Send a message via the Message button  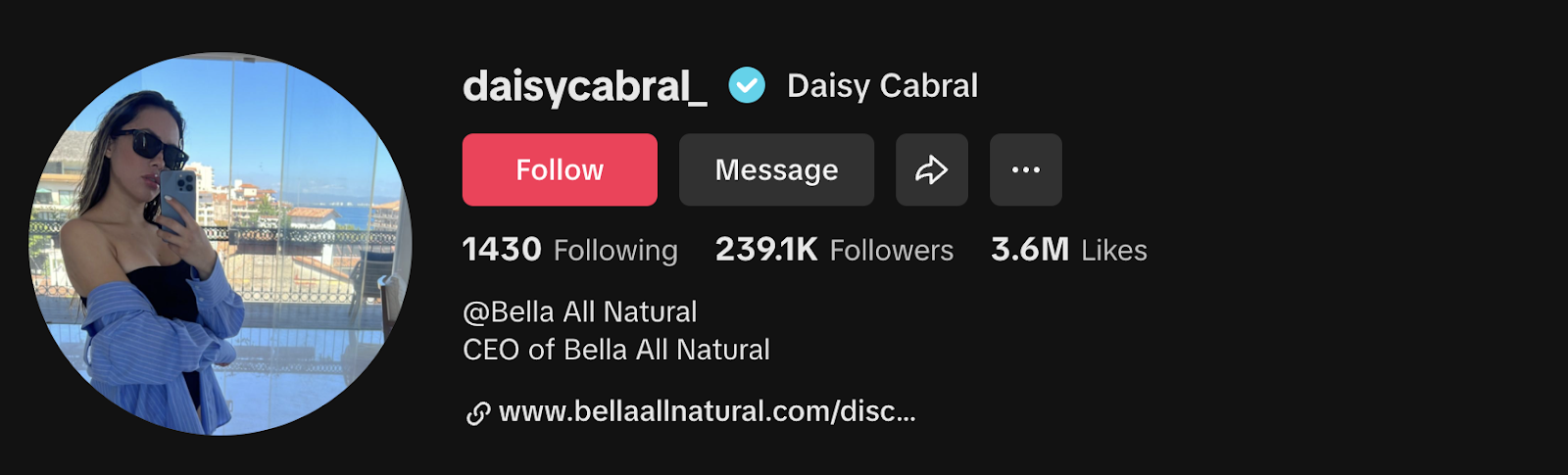pyautogui.click(x=776, y=169)
